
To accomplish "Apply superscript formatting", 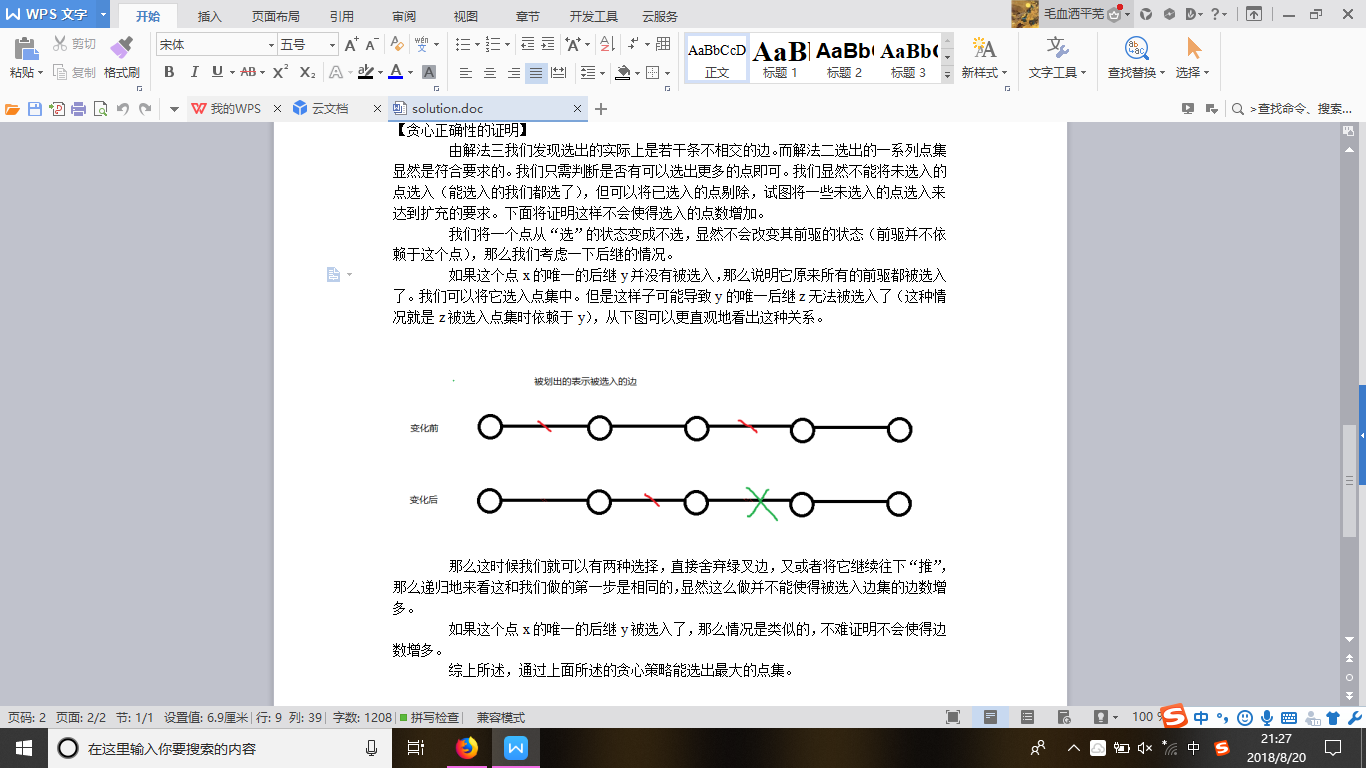I will 281,72.
